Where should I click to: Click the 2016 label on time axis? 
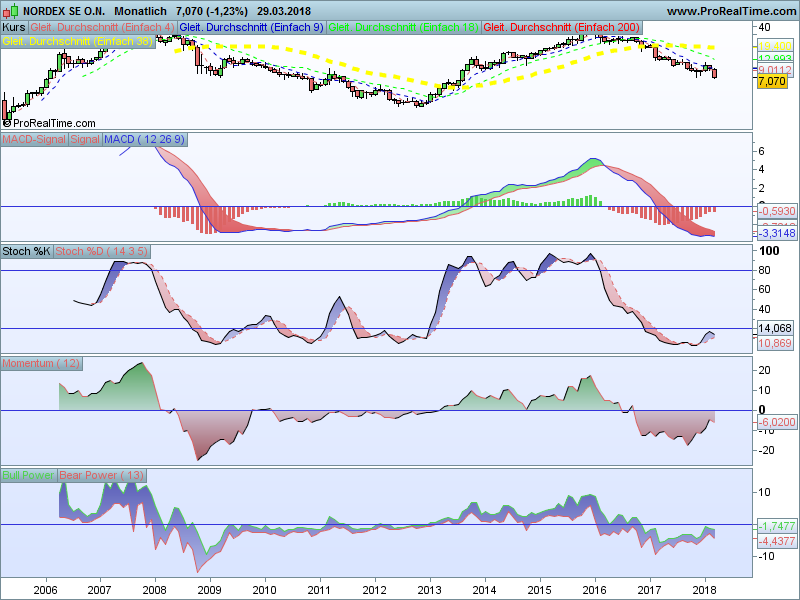pos(594,590)
